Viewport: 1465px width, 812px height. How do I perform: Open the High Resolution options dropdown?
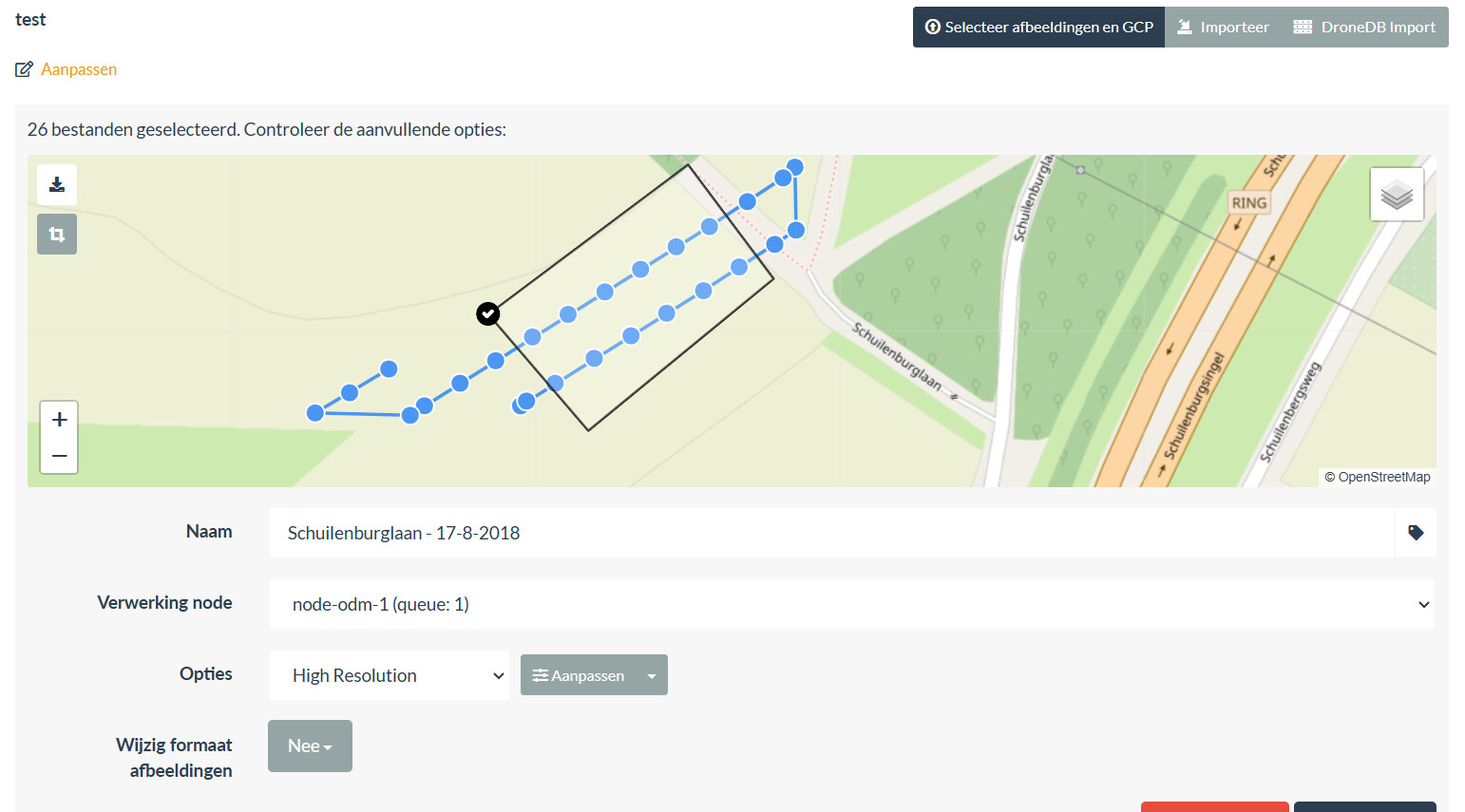pos(390,674)
